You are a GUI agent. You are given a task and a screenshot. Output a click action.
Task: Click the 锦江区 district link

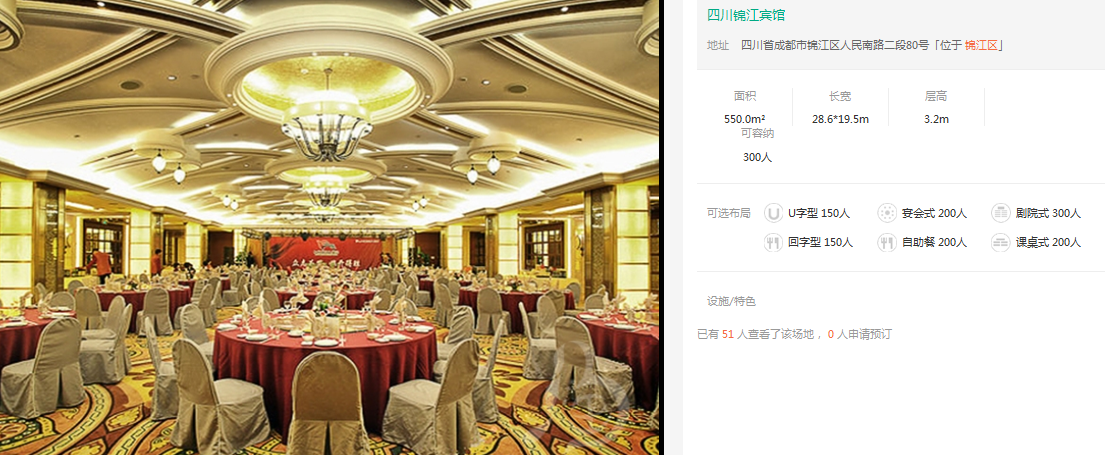pyautogui.click(x=982, y=45)
